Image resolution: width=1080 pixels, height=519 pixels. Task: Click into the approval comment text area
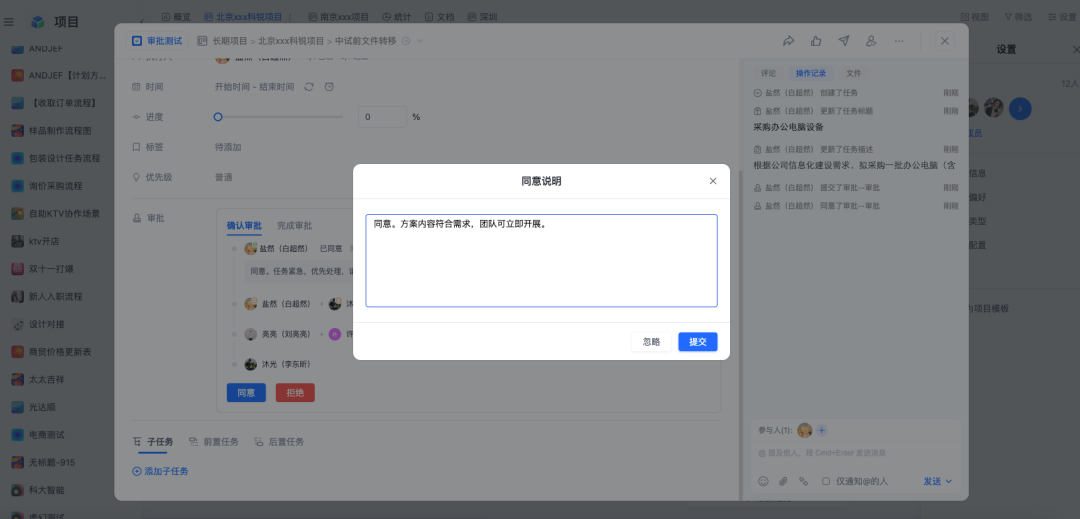point(541,260)
